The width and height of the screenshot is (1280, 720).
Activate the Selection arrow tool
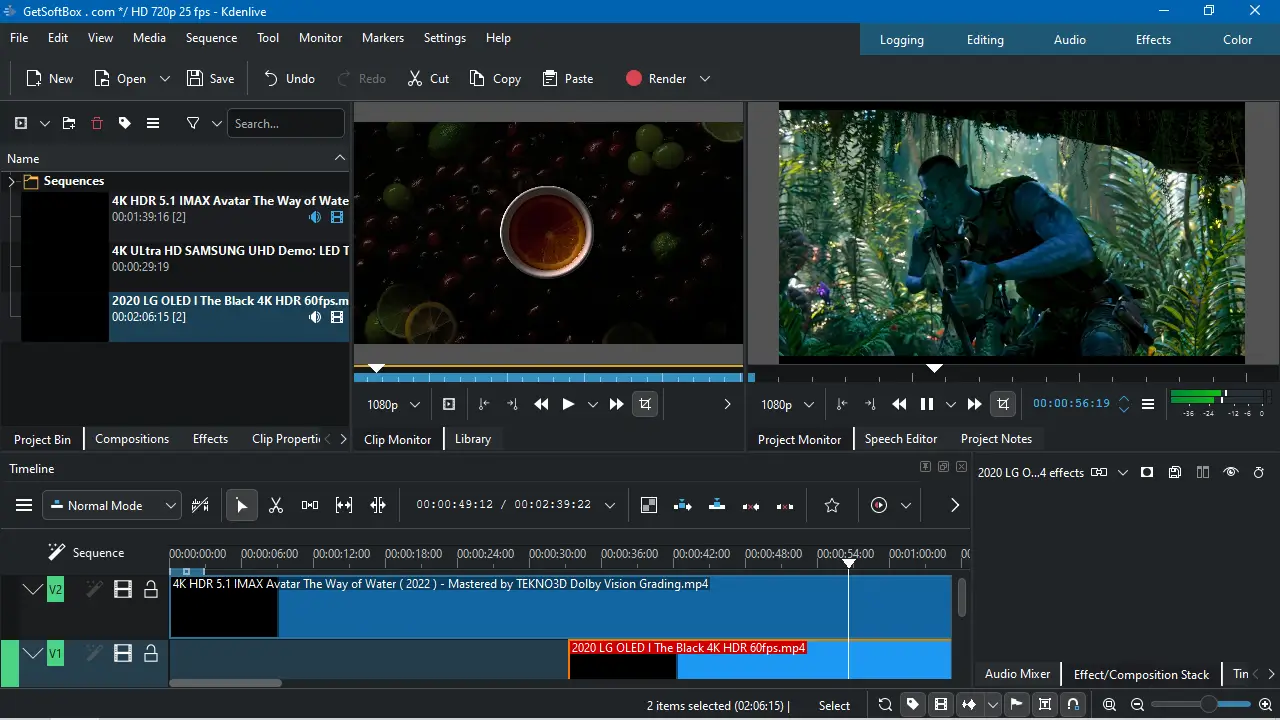click(241, 505)
